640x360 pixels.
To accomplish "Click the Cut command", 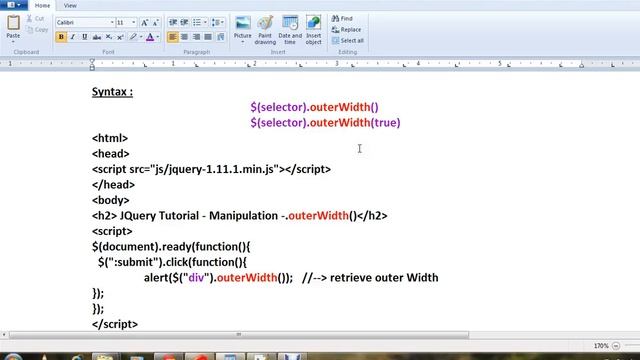I will coord(35,18).
